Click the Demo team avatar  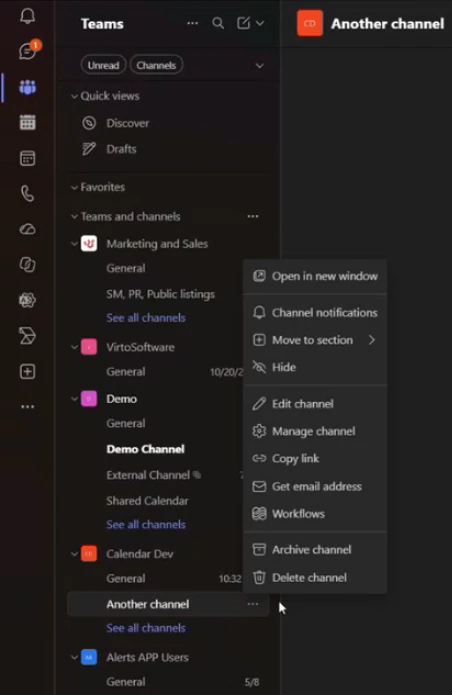(x=89, y=398)
